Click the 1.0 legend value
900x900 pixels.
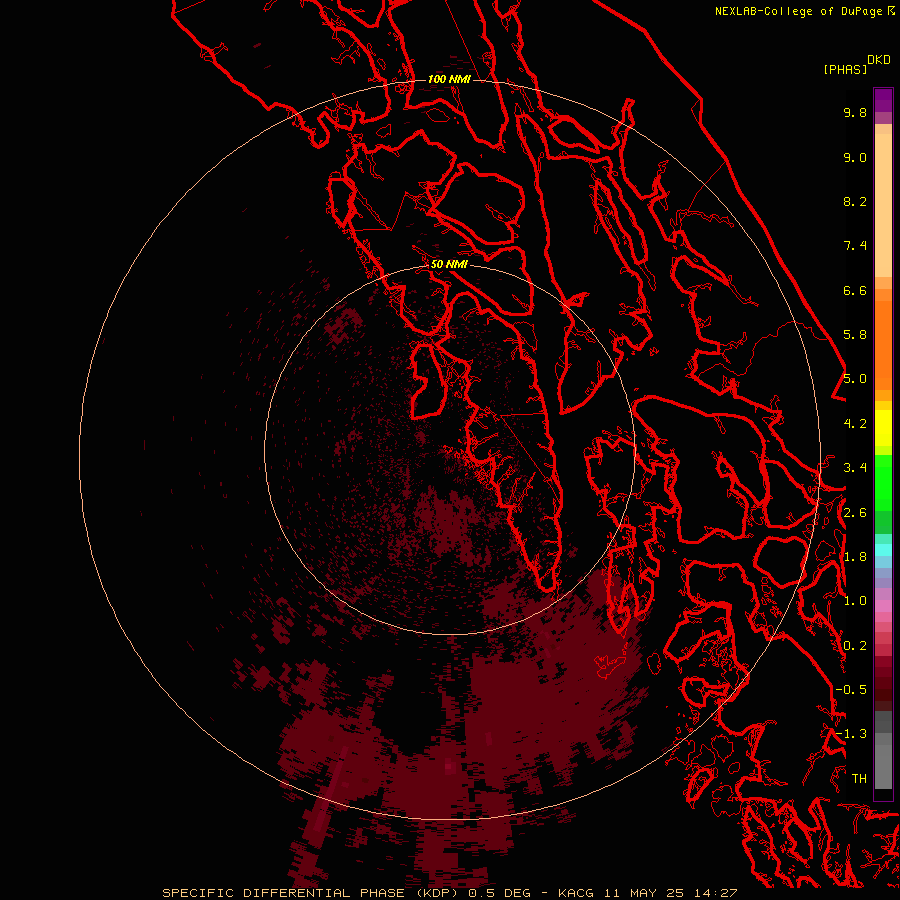point(855,601)
